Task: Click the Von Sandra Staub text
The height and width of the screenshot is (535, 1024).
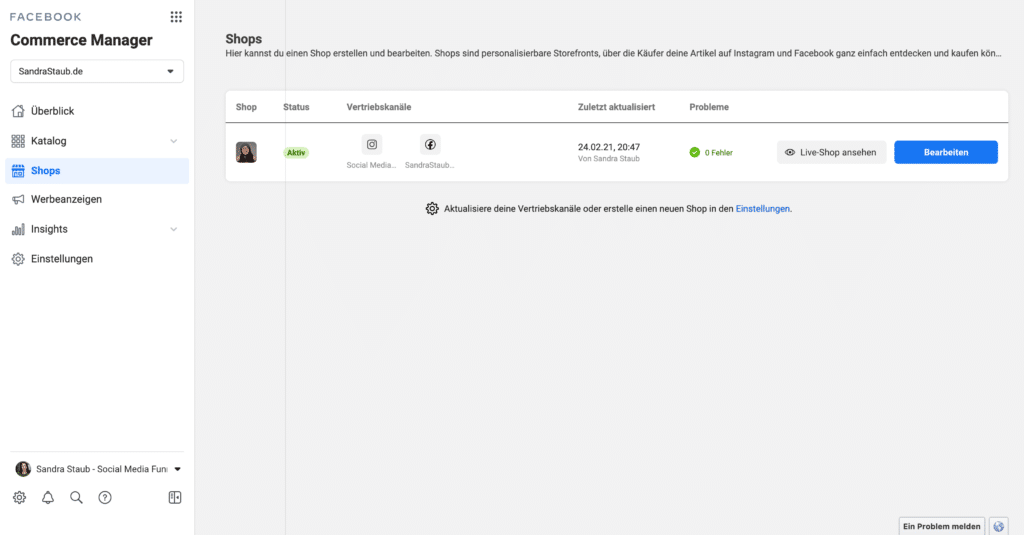Action: [609, 159]
